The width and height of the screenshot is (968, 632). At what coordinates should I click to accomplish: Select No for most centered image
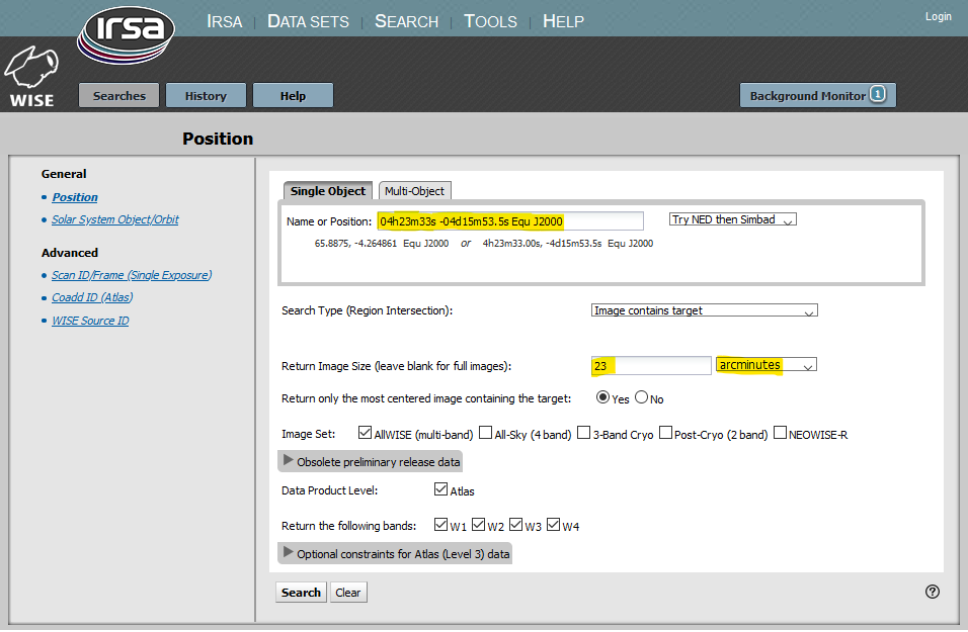(x=641, y=397)
